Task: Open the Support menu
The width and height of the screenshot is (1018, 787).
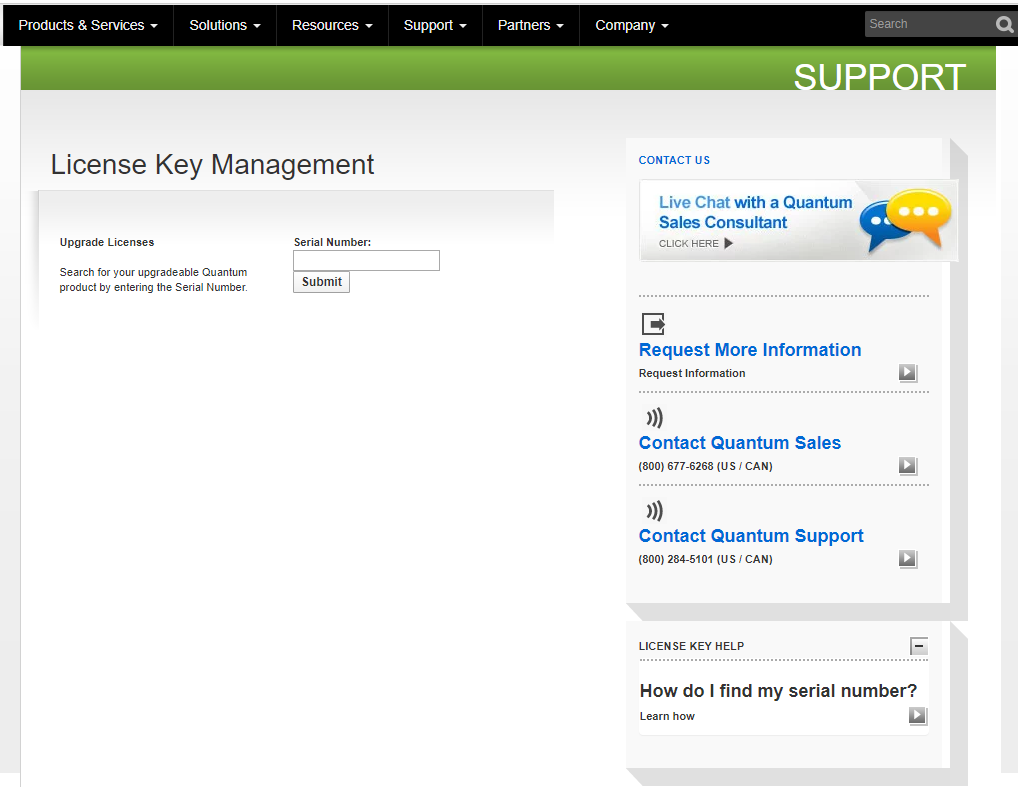Action: [435, 25]
